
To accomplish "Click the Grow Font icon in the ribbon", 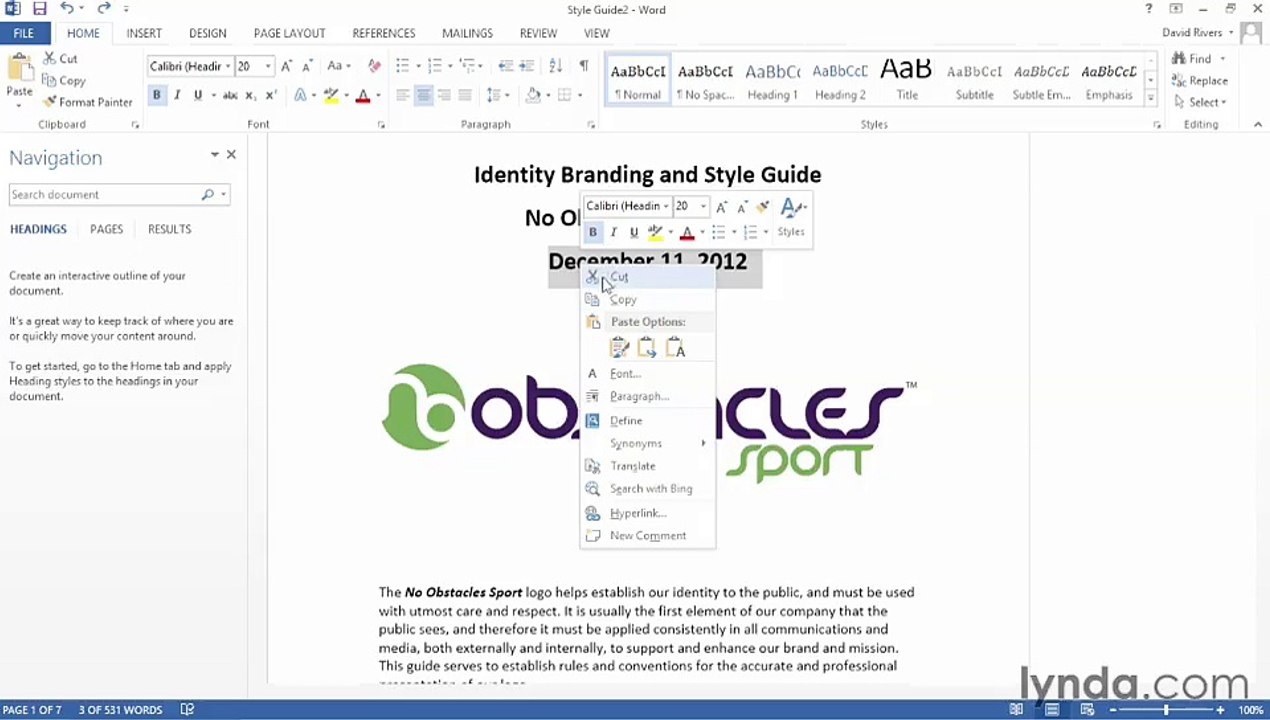I will click(286, 66).
